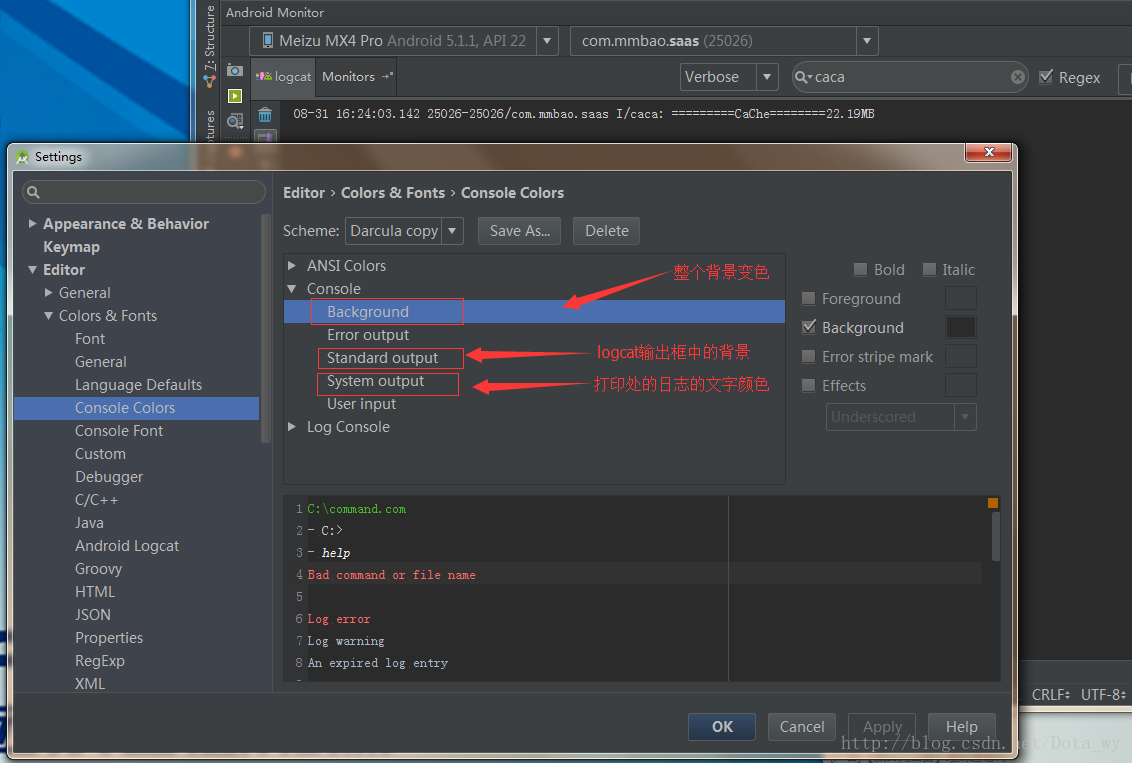This screenshot has width=1132, height=763.
Task: Click the screen capture camera icon in Android Monitor
Action: point(235,70)
